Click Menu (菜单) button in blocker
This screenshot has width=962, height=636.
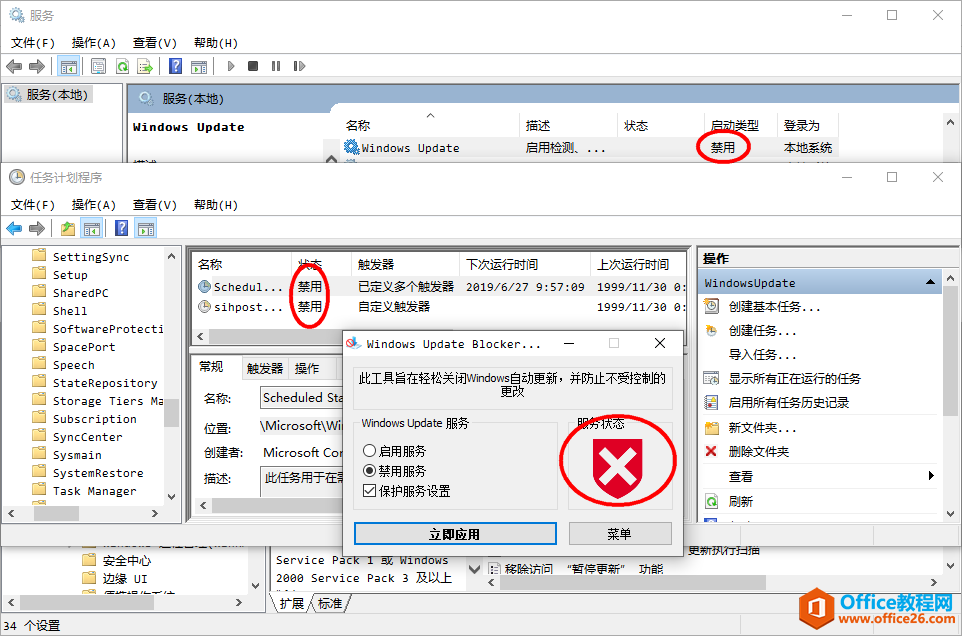[x=620, y=534]
